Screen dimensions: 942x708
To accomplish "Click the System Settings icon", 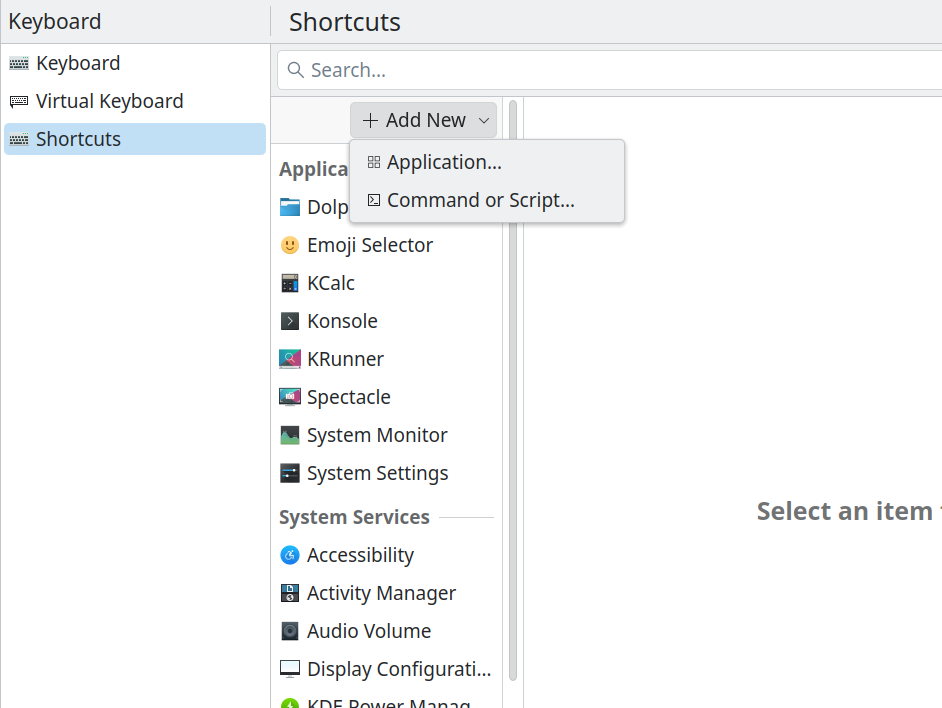I will [x=290, y=473].
